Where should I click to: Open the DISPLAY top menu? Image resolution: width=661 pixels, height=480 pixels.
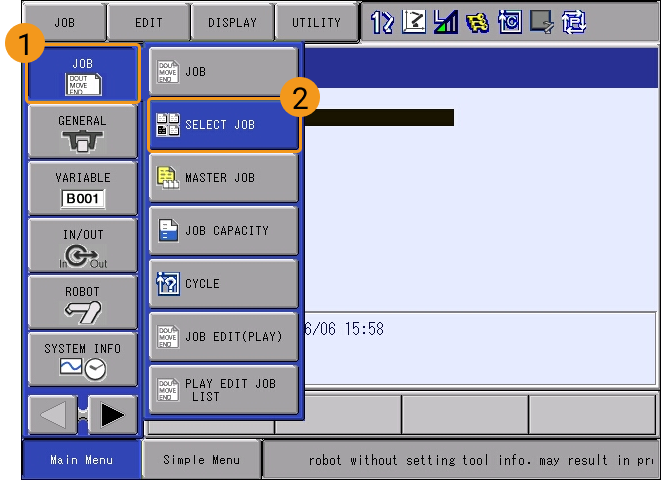[x=232, y=22]
